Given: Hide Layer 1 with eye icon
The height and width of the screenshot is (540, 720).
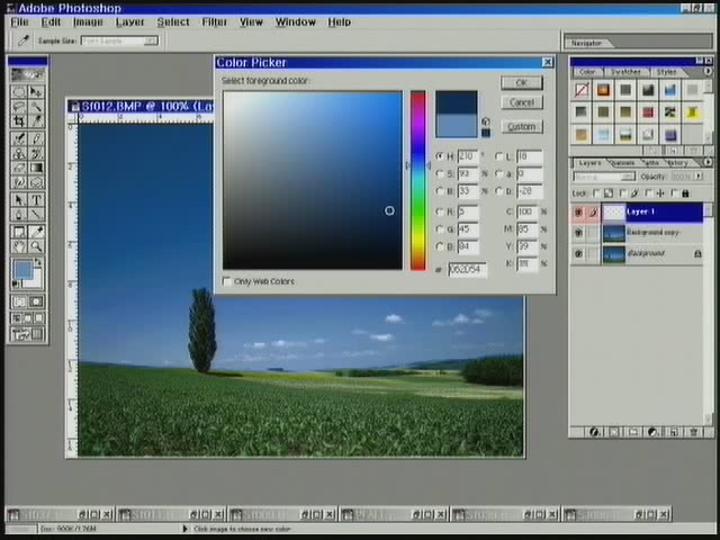Looking at the screenshot, I should point(579,212).
